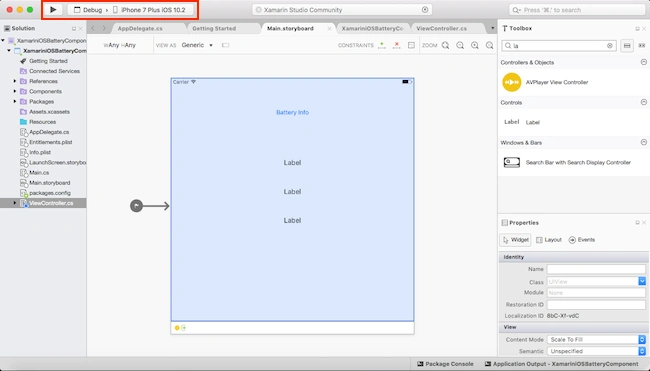Open the Events properties tab
650x371 pixels.
(582, 240)
